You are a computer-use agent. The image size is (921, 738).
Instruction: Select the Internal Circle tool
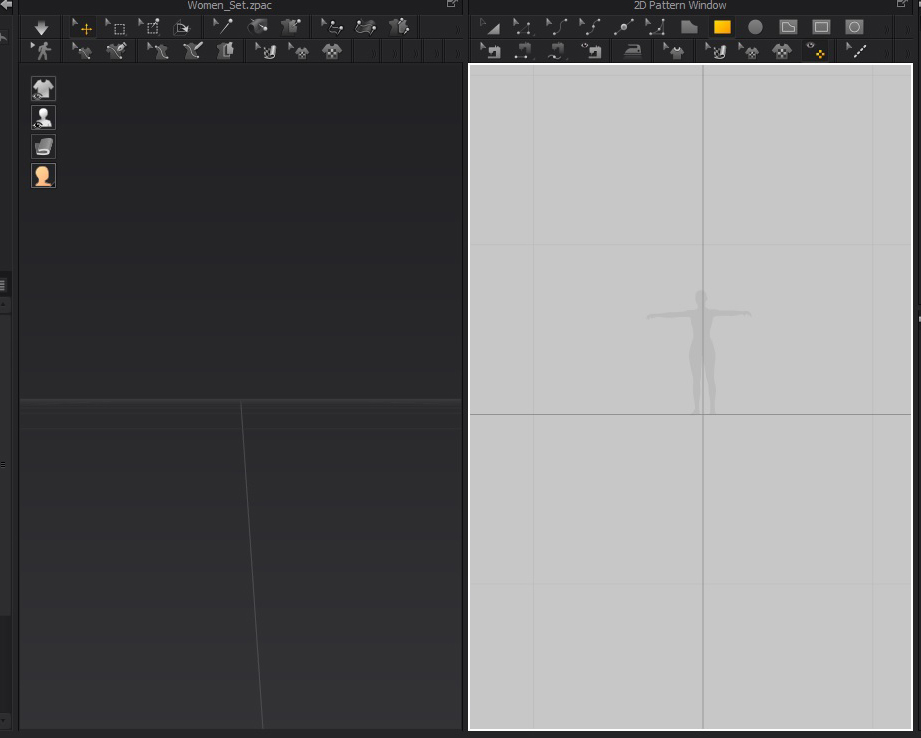click(x=854, y=27)
